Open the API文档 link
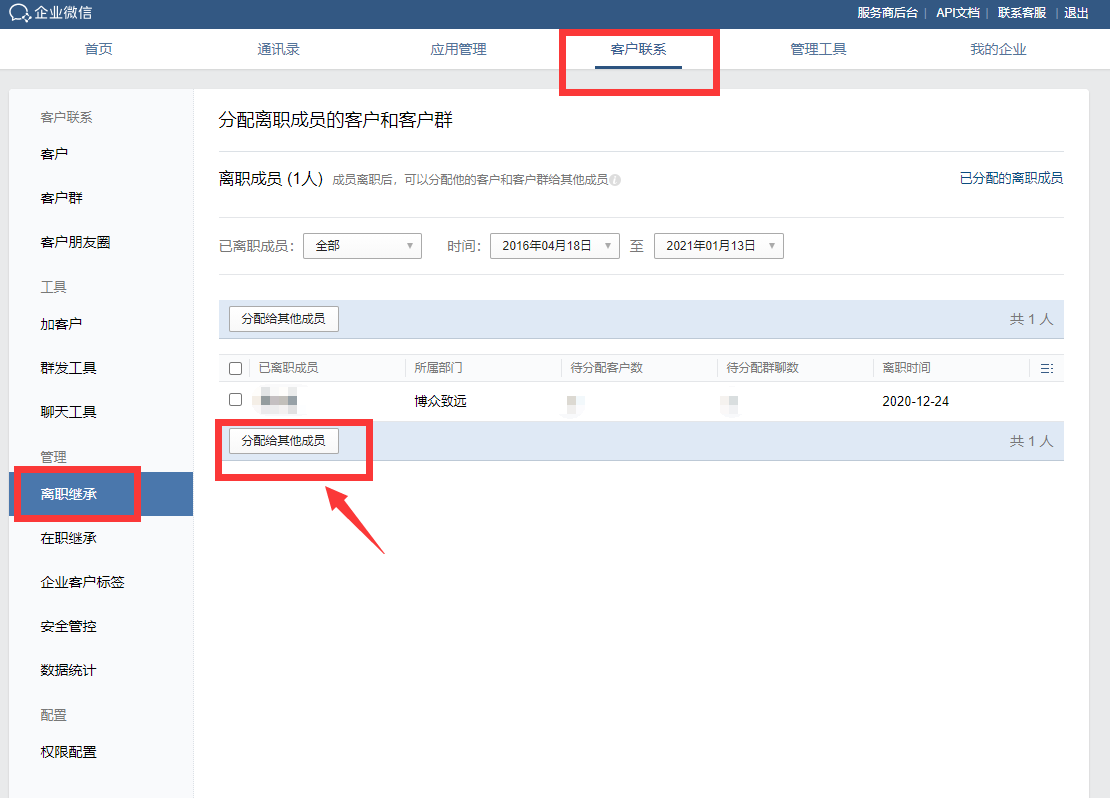 click(x=958, y=13)
